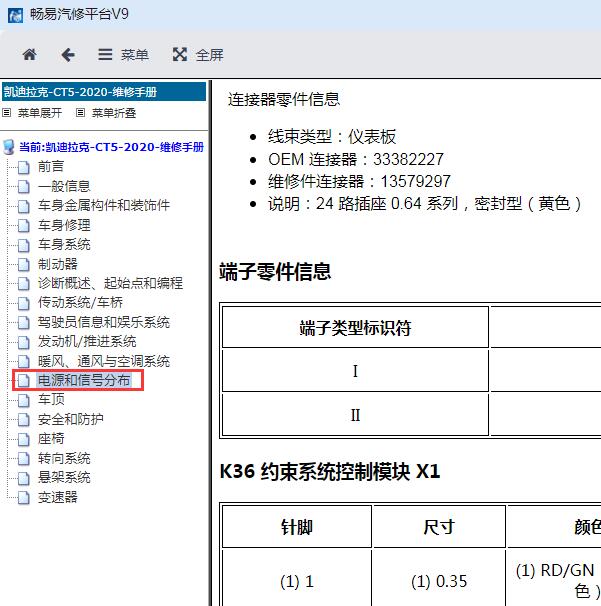Open the 座椅 section
This screenshot has height=606, width=601.
click(x=51, y=439)
